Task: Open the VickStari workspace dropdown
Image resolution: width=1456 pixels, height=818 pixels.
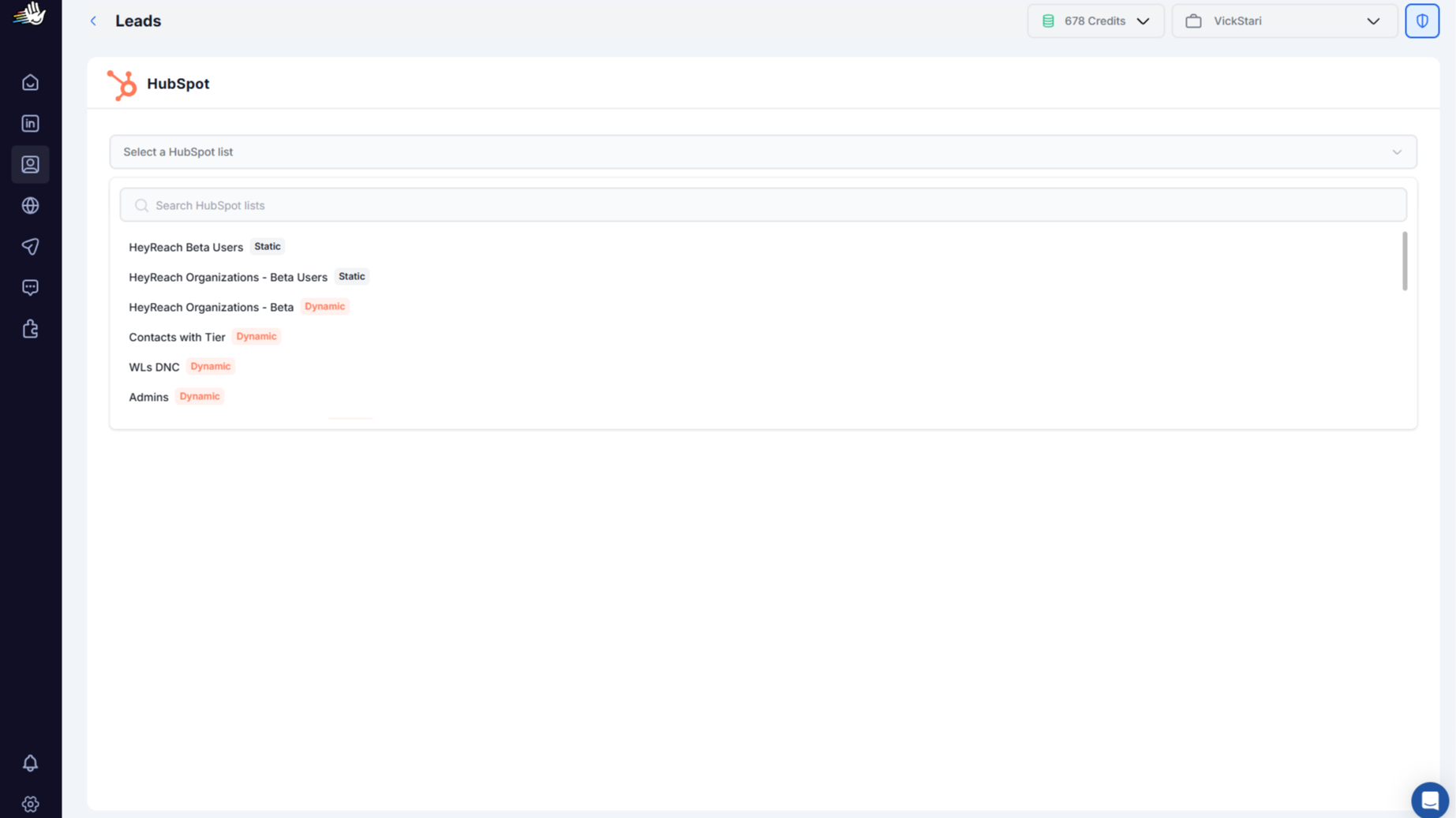Action: click(x=1285, y=21)
